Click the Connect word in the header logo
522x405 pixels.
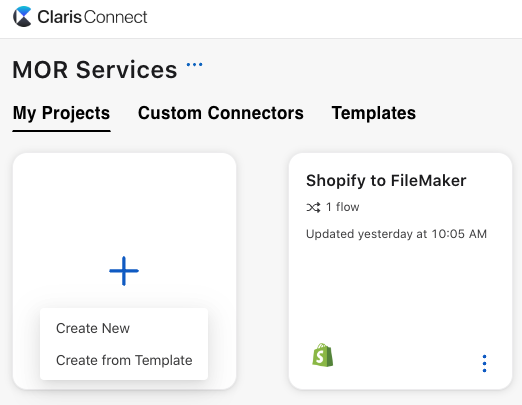[115, 17]
